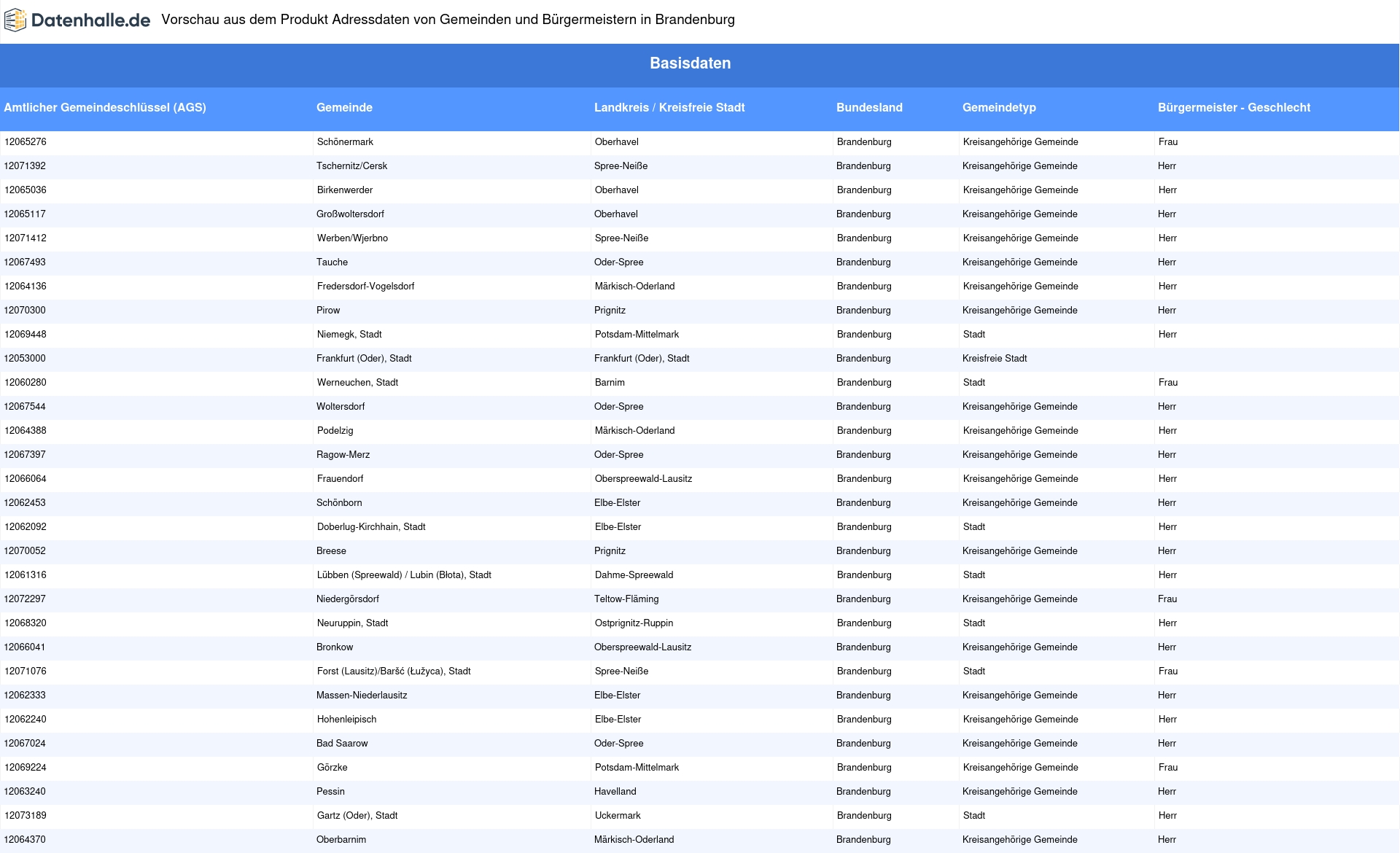Select the Frauendorf cell
This screenshot has height=853, width=1400.
[451, 479]
